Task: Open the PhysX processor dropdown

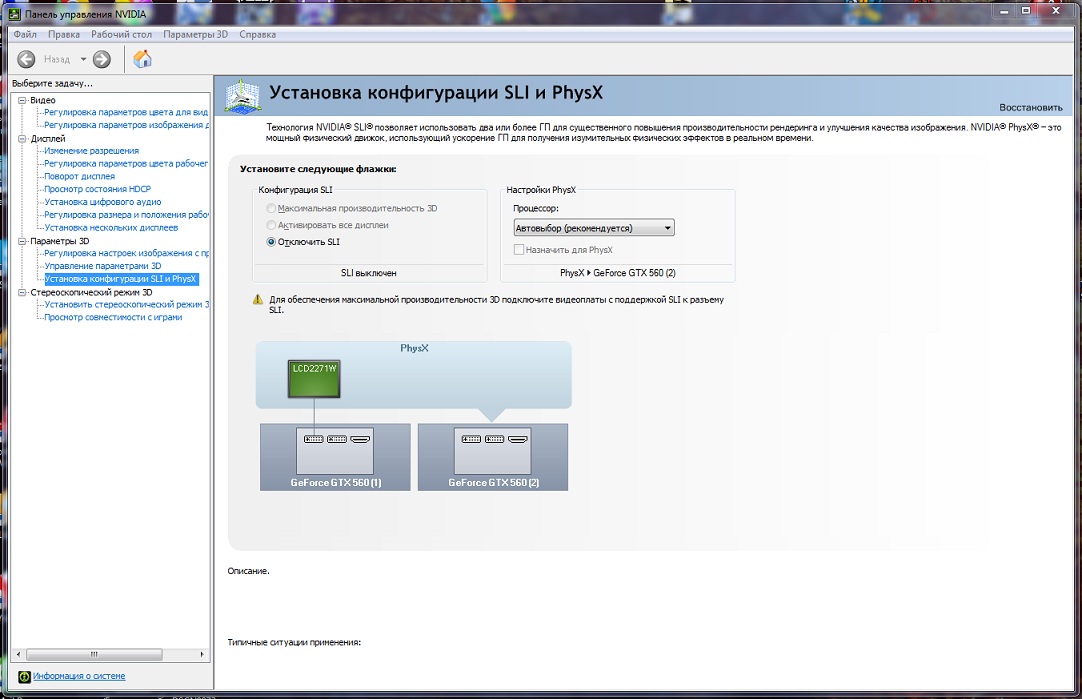Action: click(x=593, y=228)
